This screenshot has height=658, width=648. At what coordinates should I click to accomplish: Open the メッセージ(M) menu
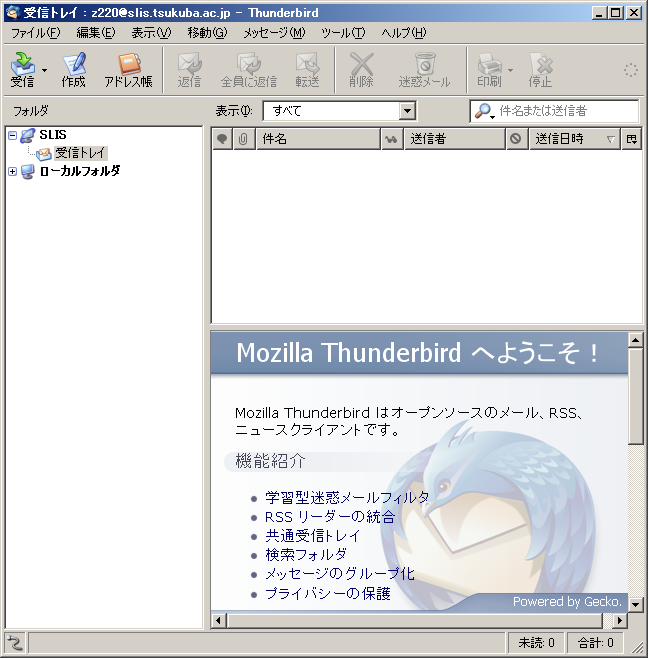point(274,33)
